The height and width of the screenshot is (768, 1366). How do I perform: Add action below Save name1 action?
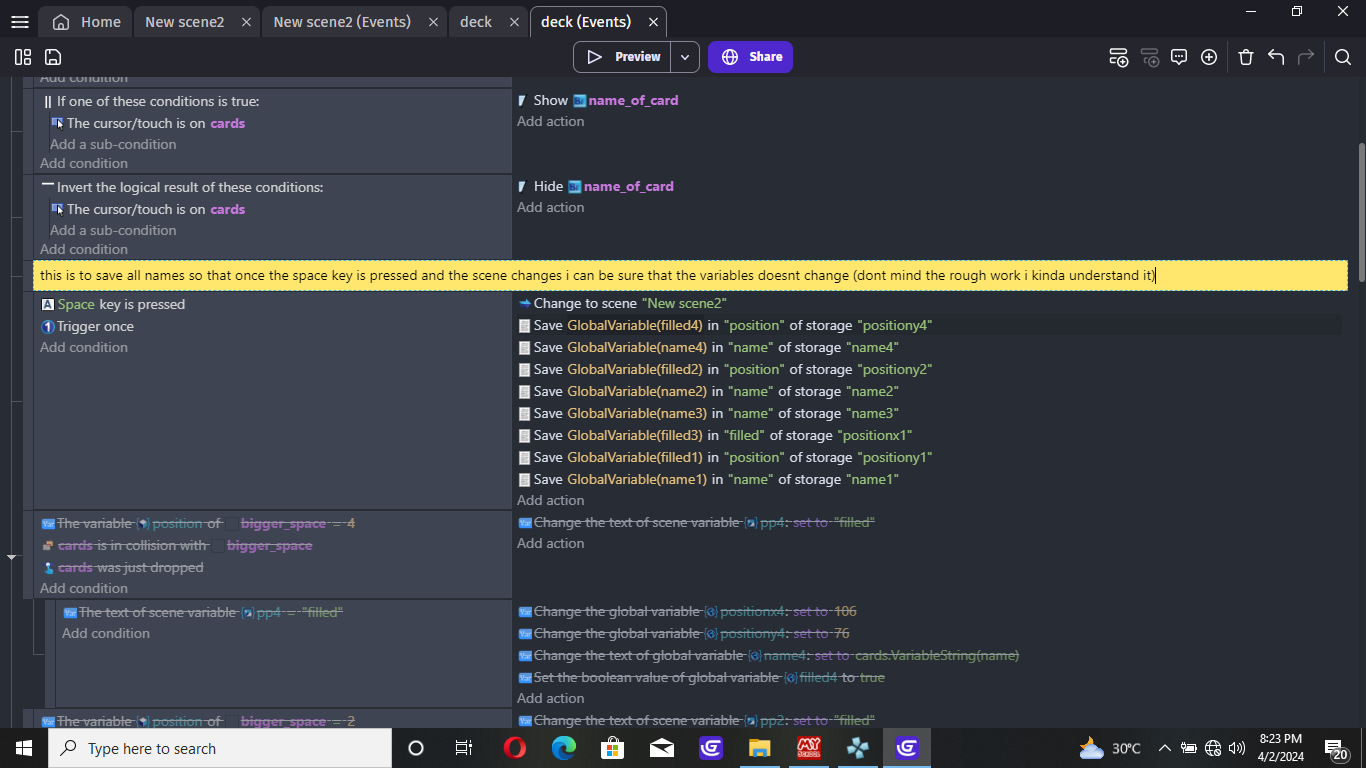(551, 501)
